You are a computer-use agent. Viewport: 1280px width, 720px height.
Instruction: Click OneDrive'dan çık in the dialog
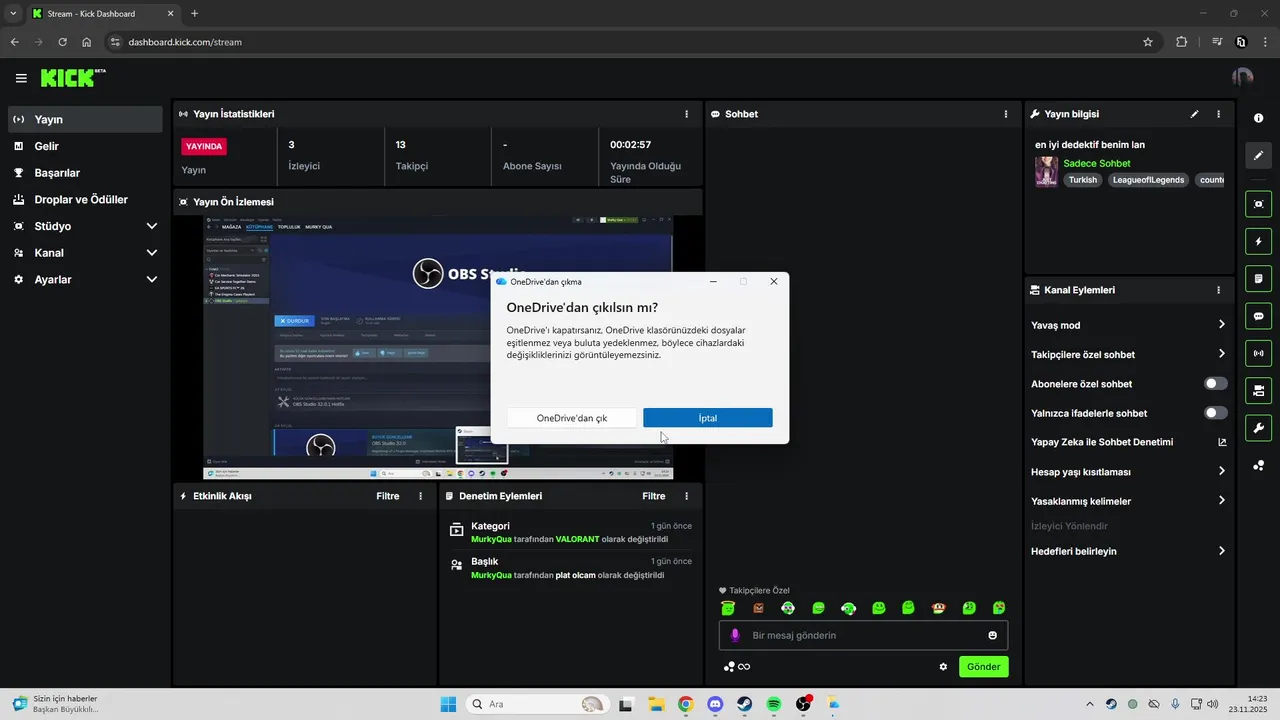pos(572,418)
